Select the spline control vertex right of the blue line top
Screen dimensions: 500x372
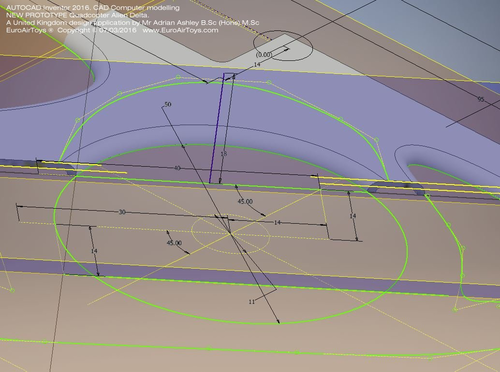tap(269, 82)
